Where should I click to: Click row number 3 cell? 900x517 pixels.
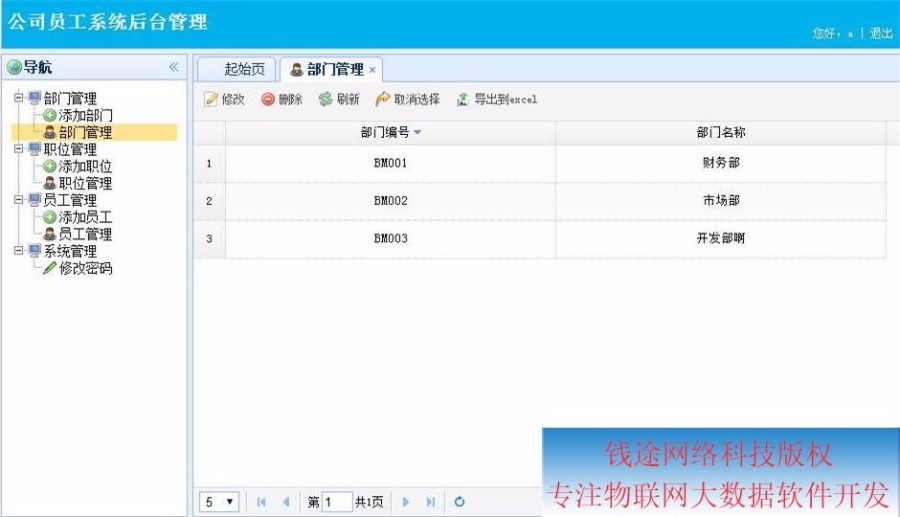[x=210, y=238]
